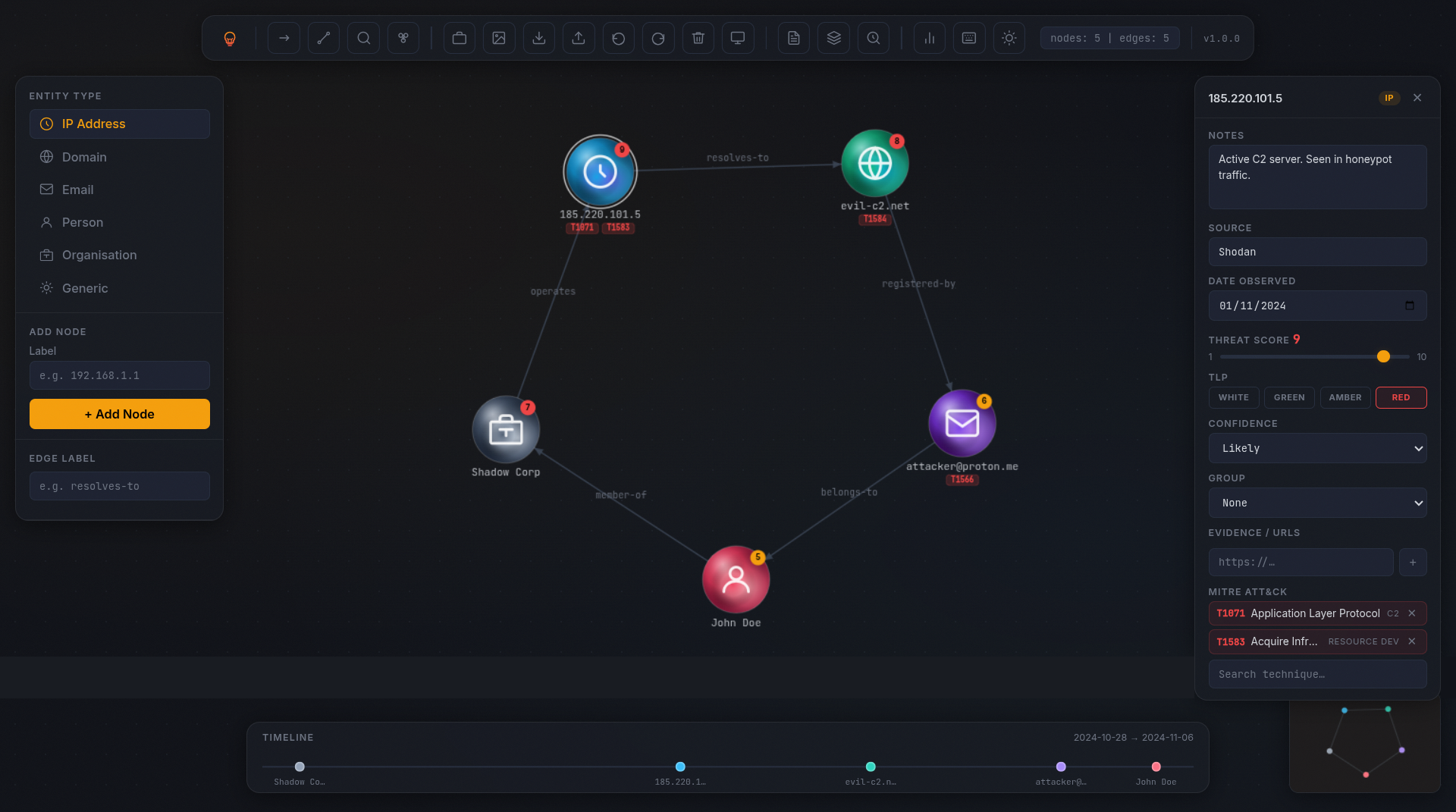Click the John Doe timeline marker
The height and width of the screenshot is (812, 1456).
pyautogui.click(x=1156, y=767)
